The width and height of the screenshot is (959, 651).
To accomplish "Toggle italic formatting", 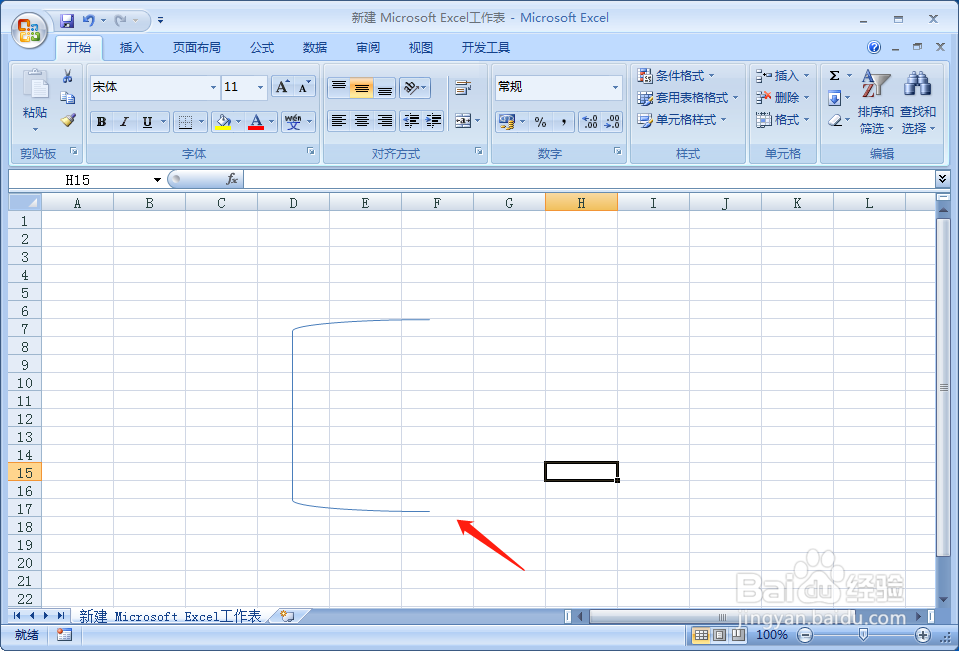I will tap(124, 122).
